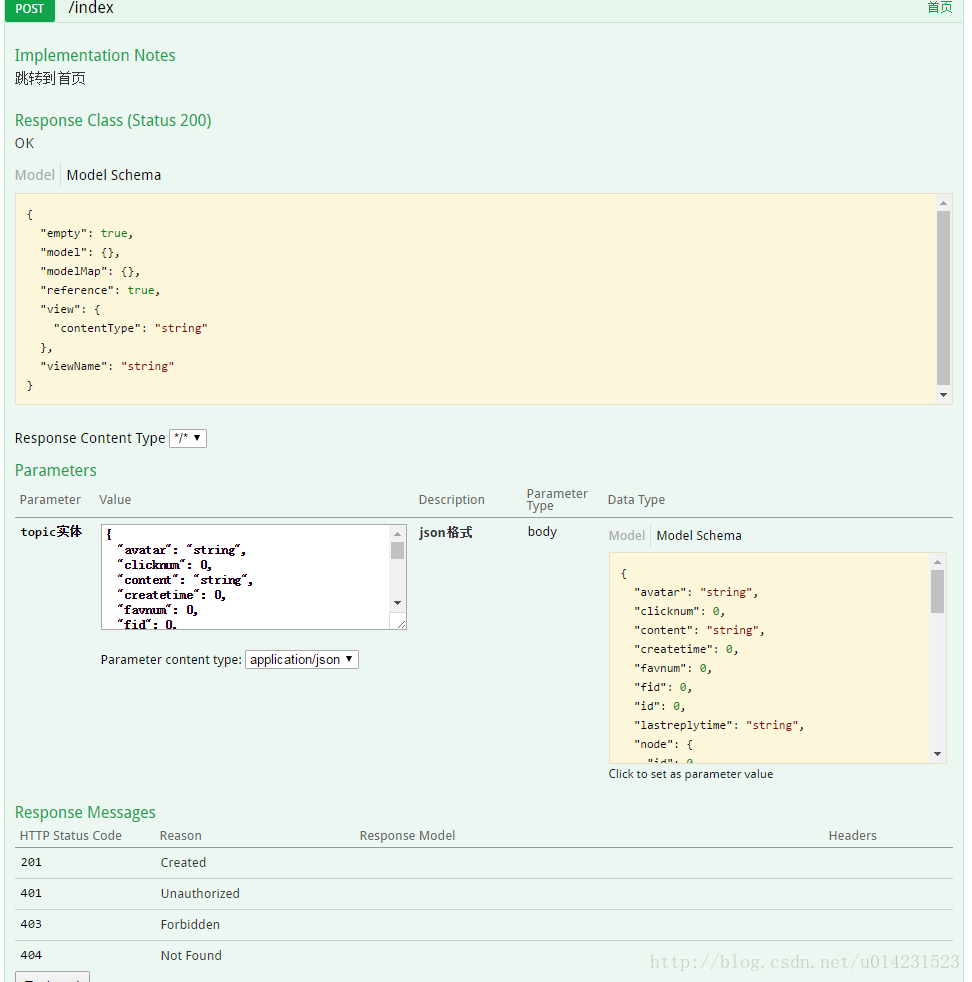This screenshot has height=982, width=972.
Task: Click the data type schema scroll-down arrow
Action: 937,754
